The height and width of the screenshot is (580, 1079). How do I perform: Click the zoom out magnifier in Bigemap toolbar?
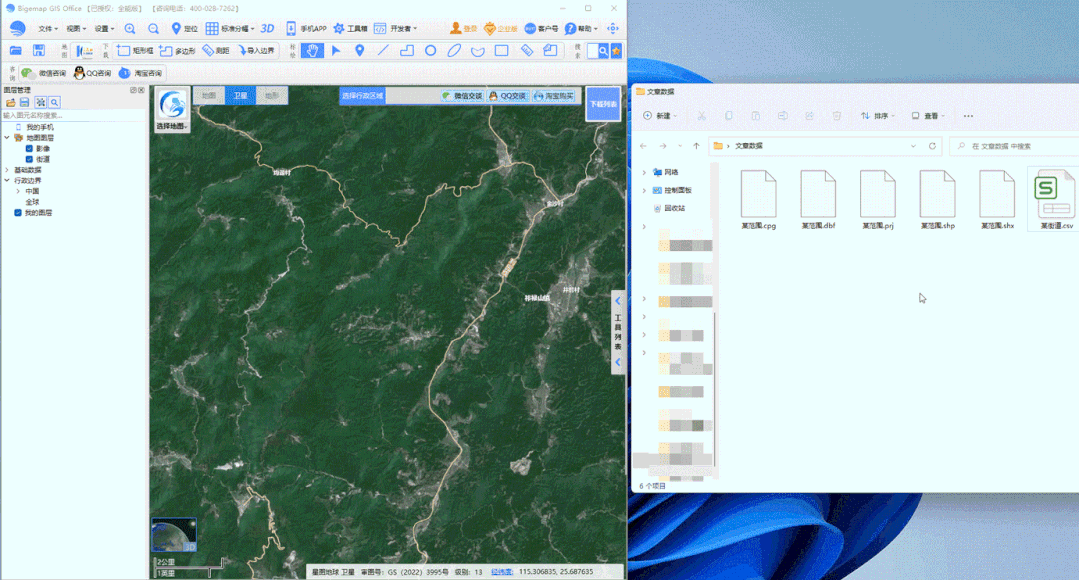click(x=153, y=29)
